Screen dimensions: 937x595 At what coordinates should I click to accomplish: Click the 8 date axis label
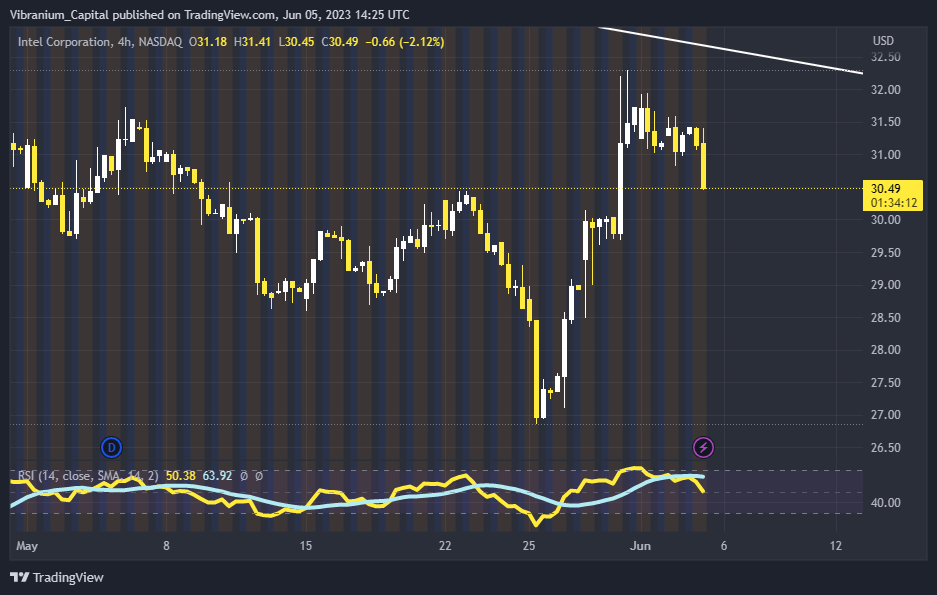(x=166, y=545)
